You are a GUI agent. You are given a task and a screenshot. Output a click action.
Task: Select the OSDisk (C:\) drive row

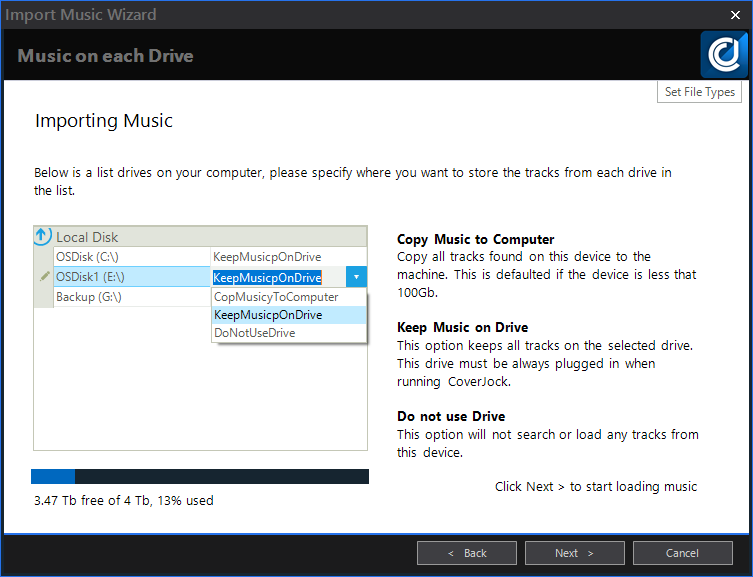tap(90, 257)
